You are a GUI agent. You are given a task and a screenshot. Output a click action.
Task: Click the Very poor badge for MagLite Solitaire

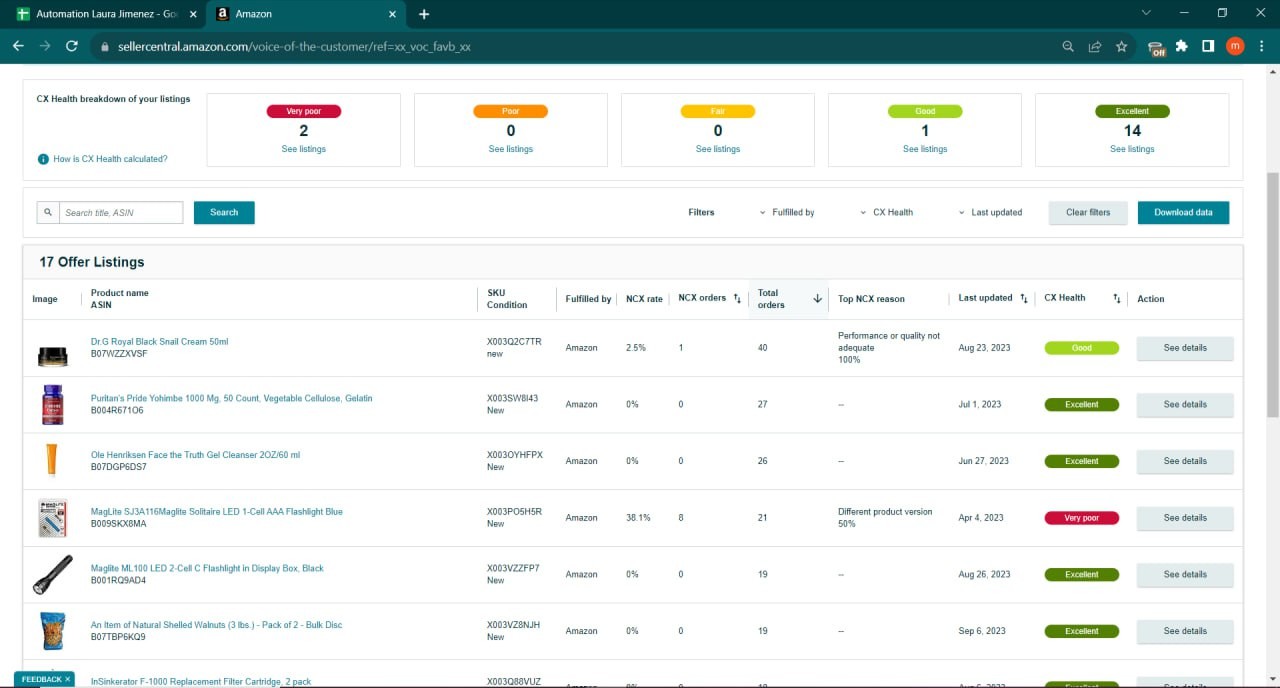point(1081,518)
